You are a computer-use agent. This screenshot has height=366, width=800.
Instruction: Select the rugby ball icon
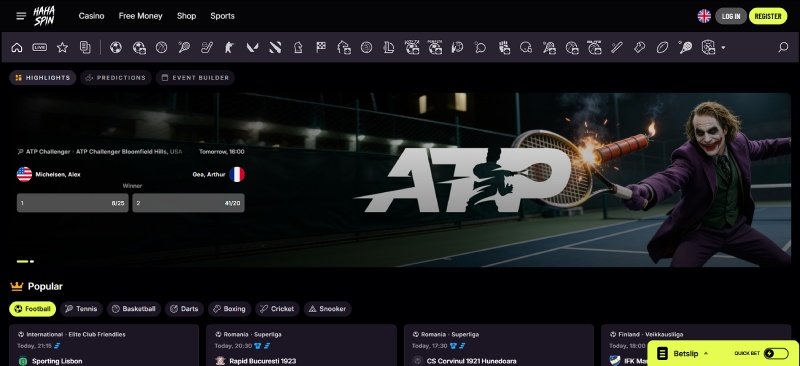click(662, 47)
